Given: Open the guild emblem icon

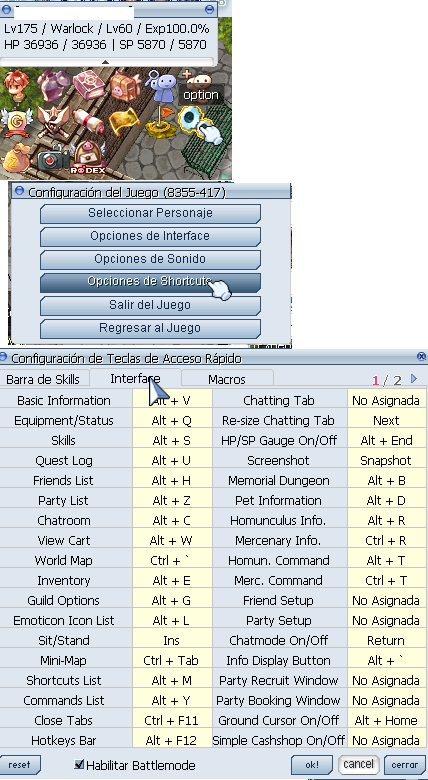Looking at the screenshot, I should (x=16, y=122).
